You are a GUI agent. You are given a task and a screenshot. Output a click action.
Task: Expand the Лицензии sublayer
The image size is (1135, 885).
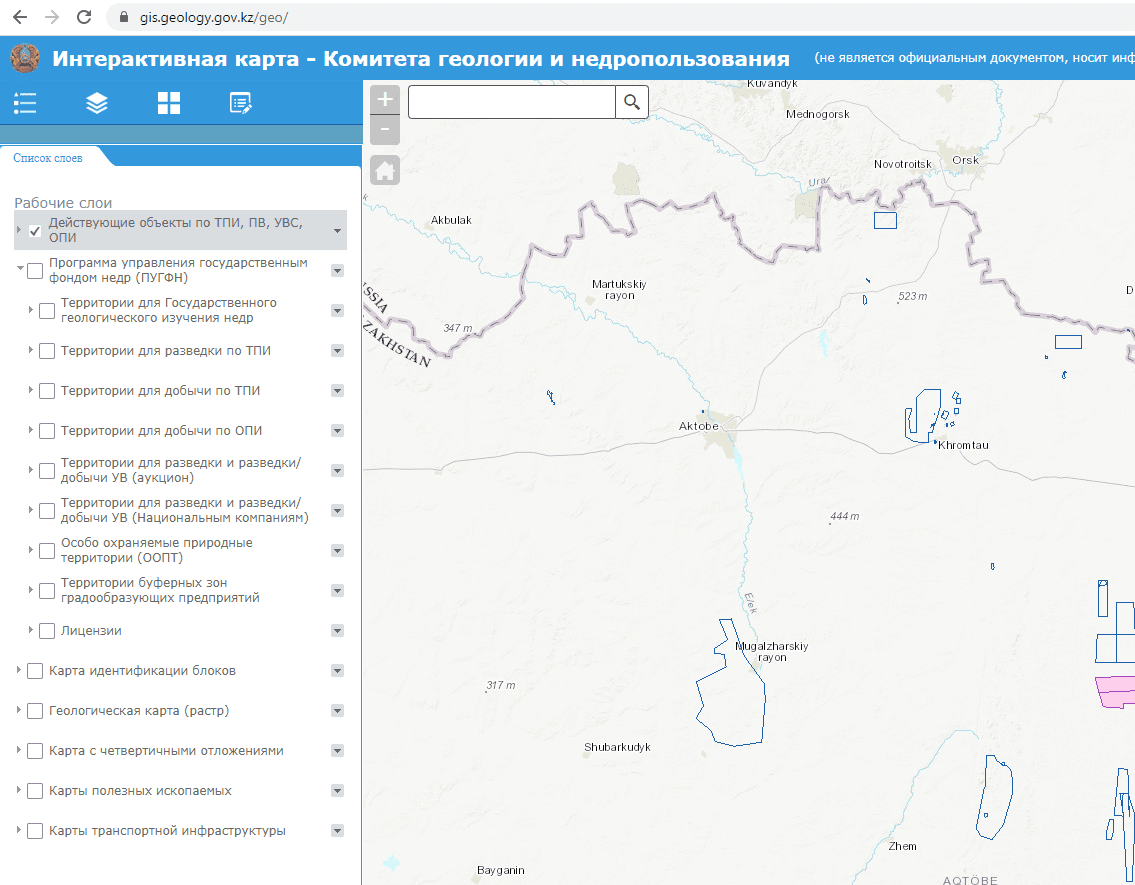30,630
